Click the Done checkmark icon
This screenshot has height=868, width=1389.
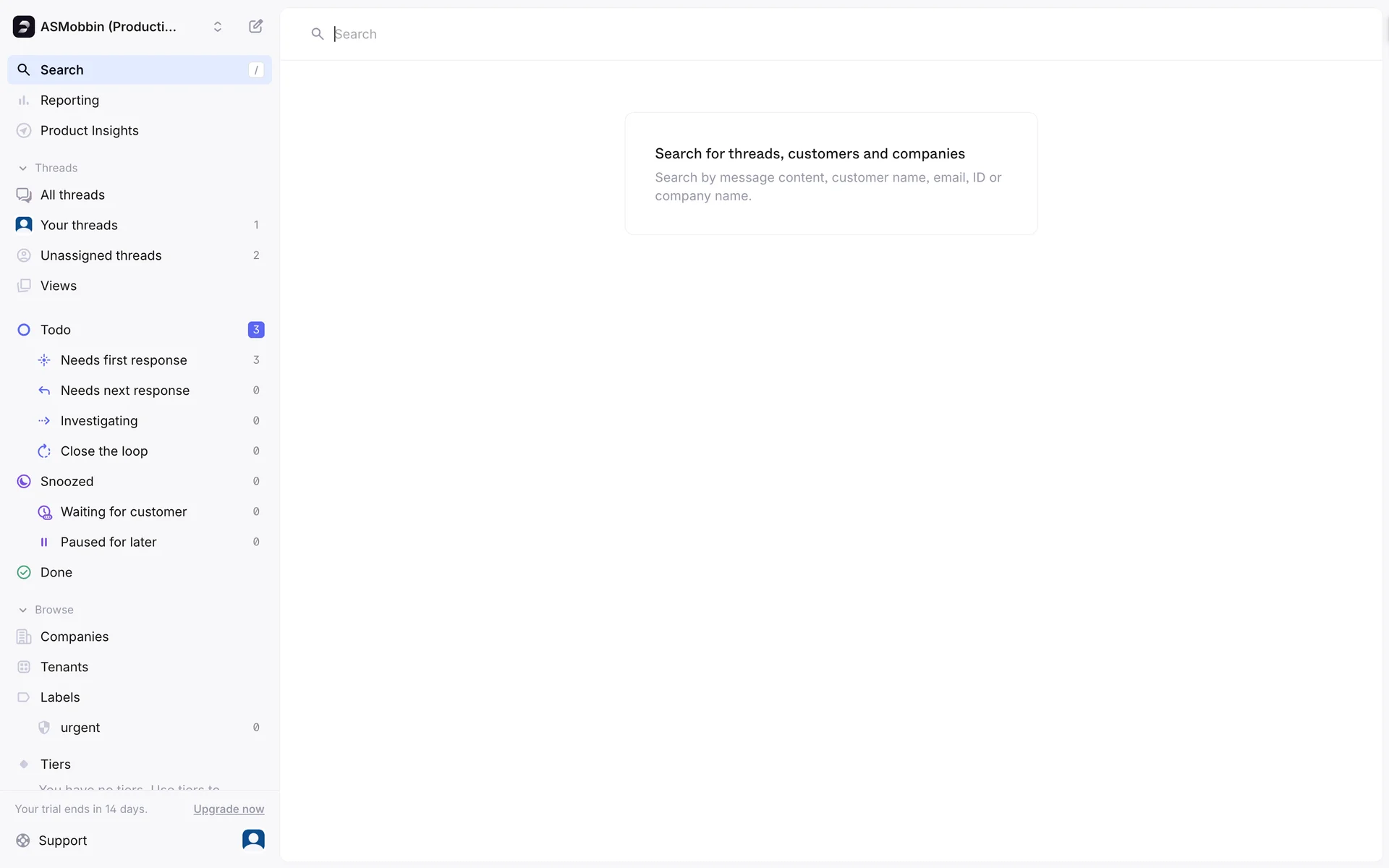(24, 572)
